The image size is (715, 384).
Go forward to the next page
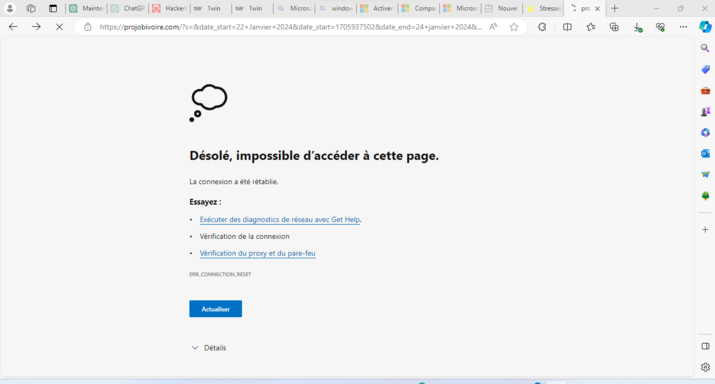click(36, 27)
